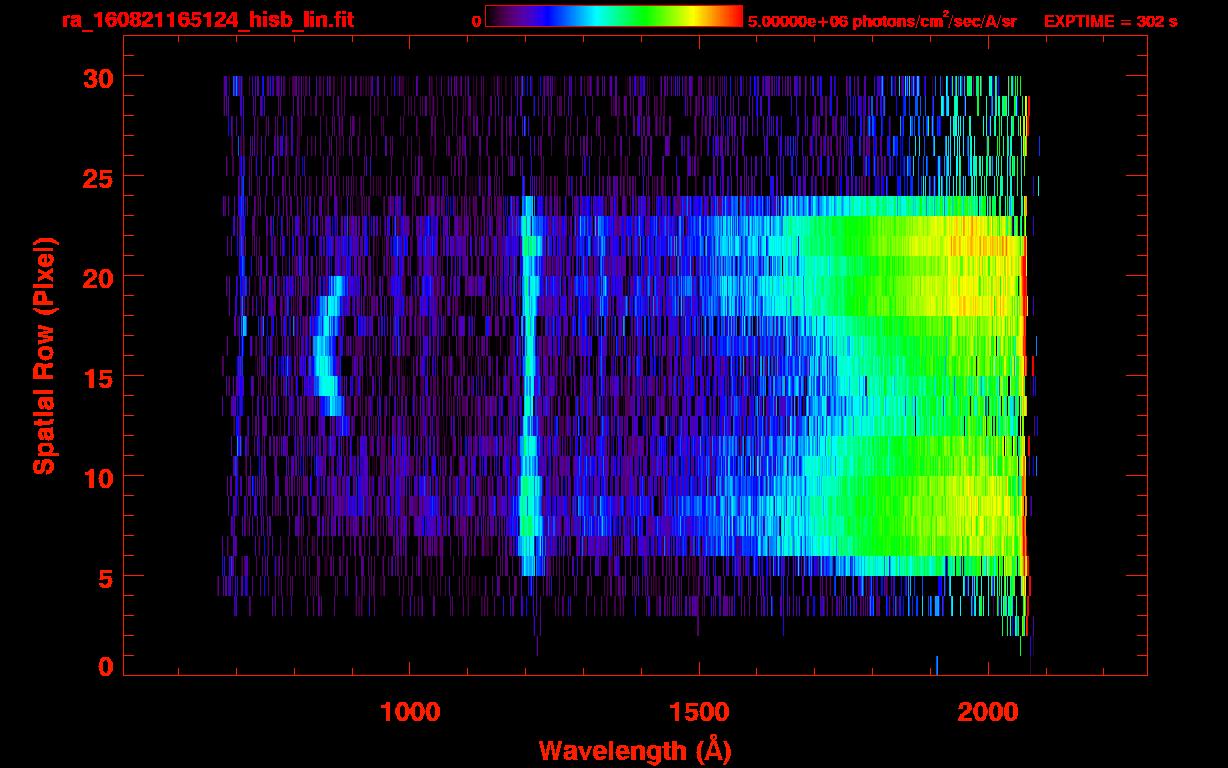The width and height of the screenshot is (1228, 768).
Task: Click the color bar's 0 minimum label
Action: (477, 21)
